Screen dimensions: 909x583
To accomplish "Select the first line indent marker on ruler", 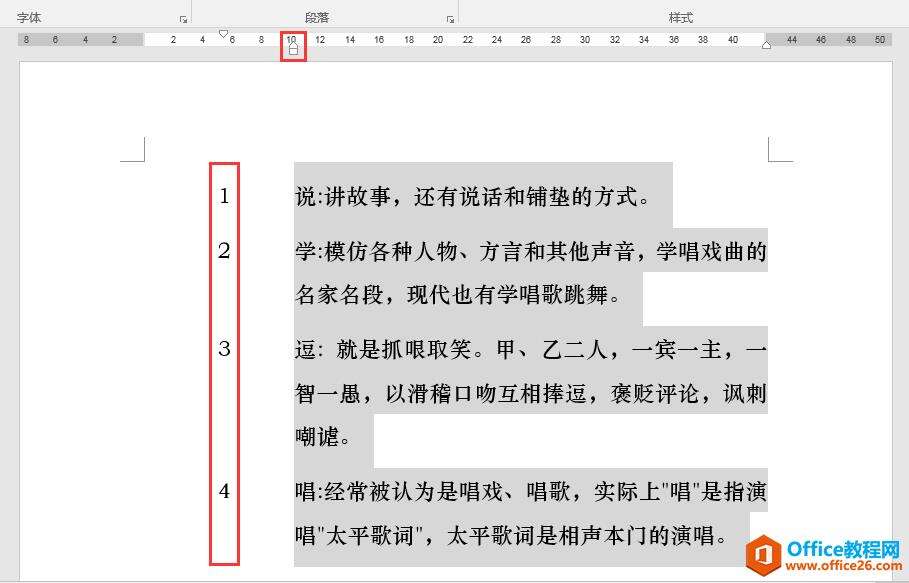I will [223, 34].
